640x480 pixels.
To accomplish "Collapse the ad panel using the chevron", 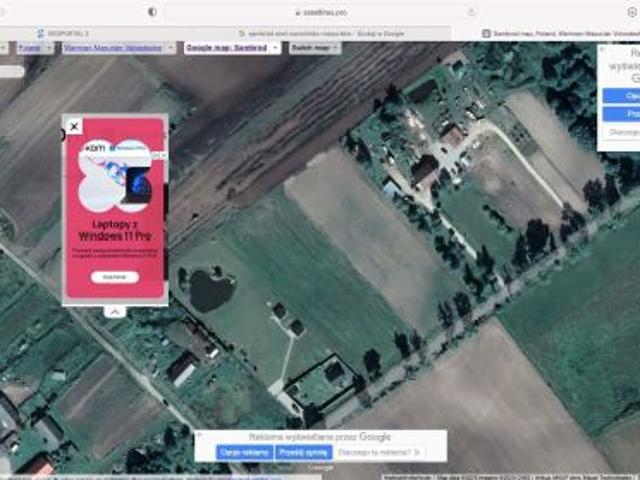I will (115, 312).
